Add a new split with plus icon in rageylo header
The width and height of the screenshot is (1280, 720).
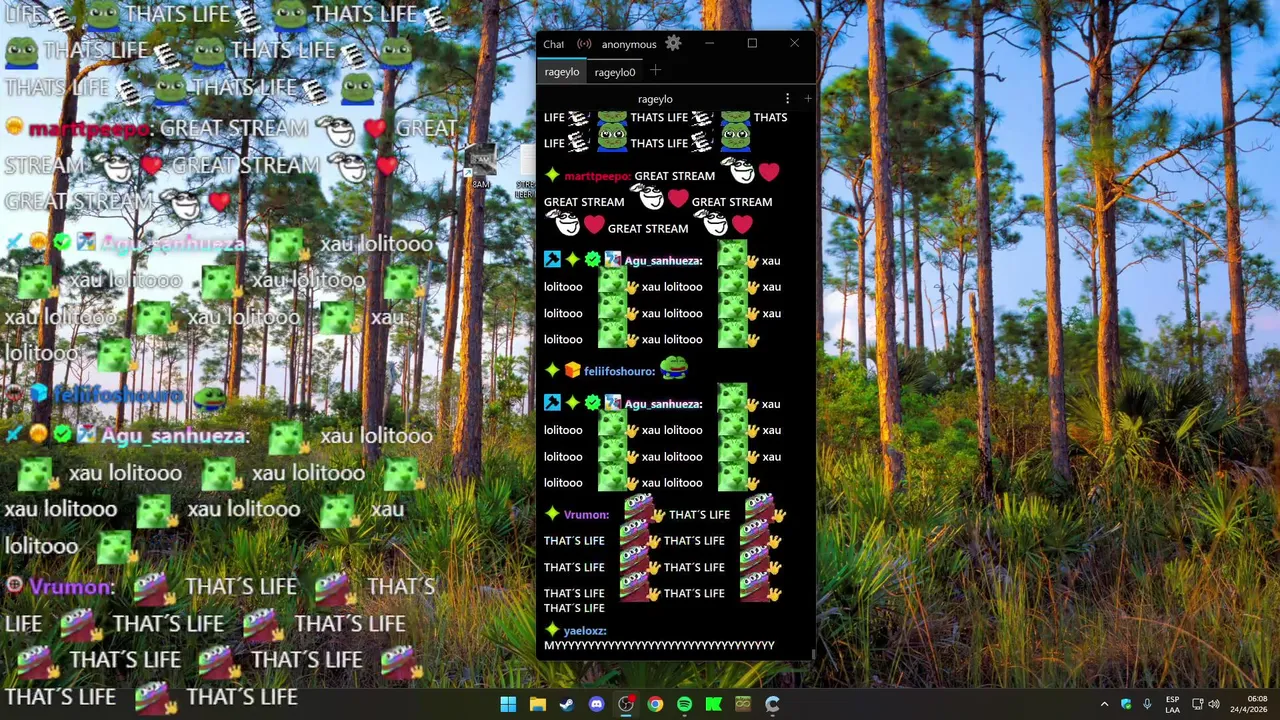pyautogui.click(x=807, y=99)
